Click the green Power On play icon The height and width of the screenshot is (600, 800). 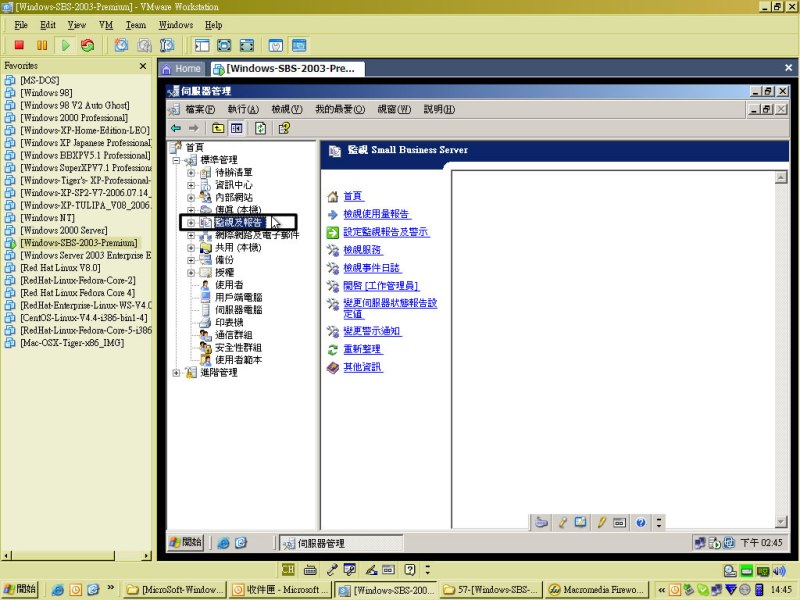coord(65,45)
